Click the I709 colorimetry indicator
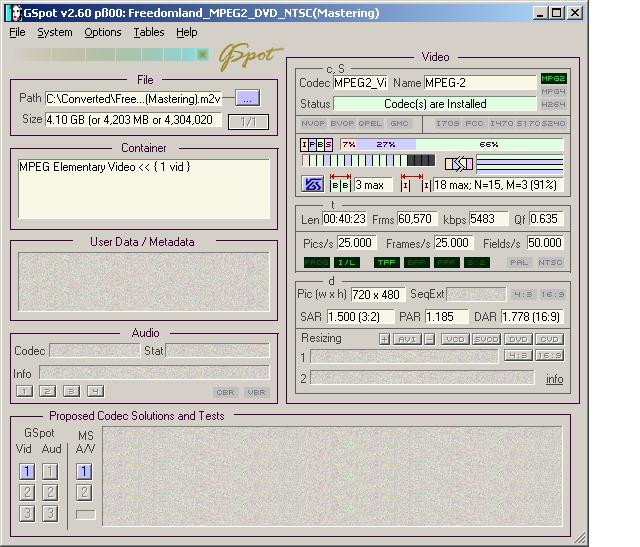 coord(447,123)
